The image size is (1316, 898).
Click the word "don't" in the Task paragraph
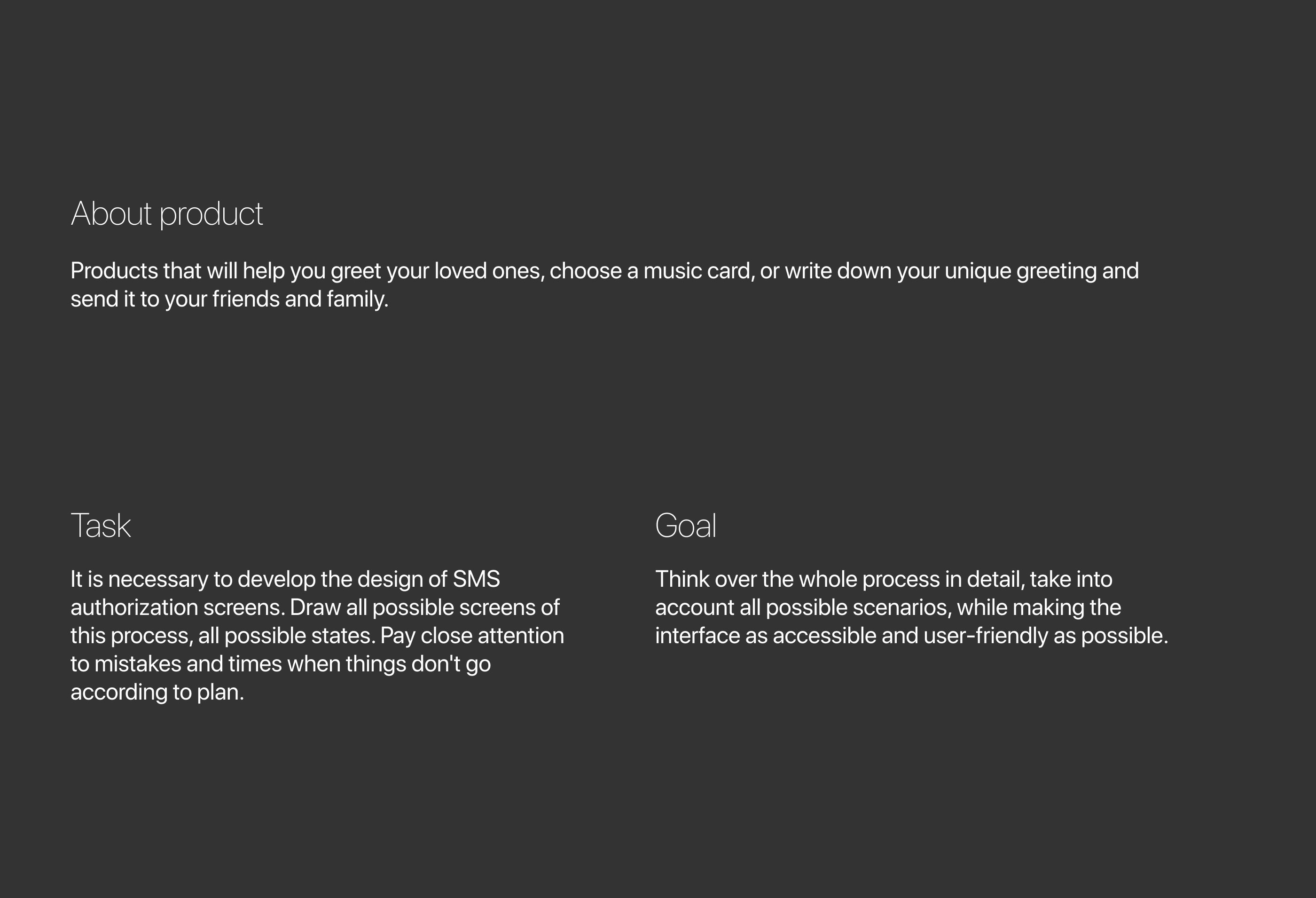(436, 664)
